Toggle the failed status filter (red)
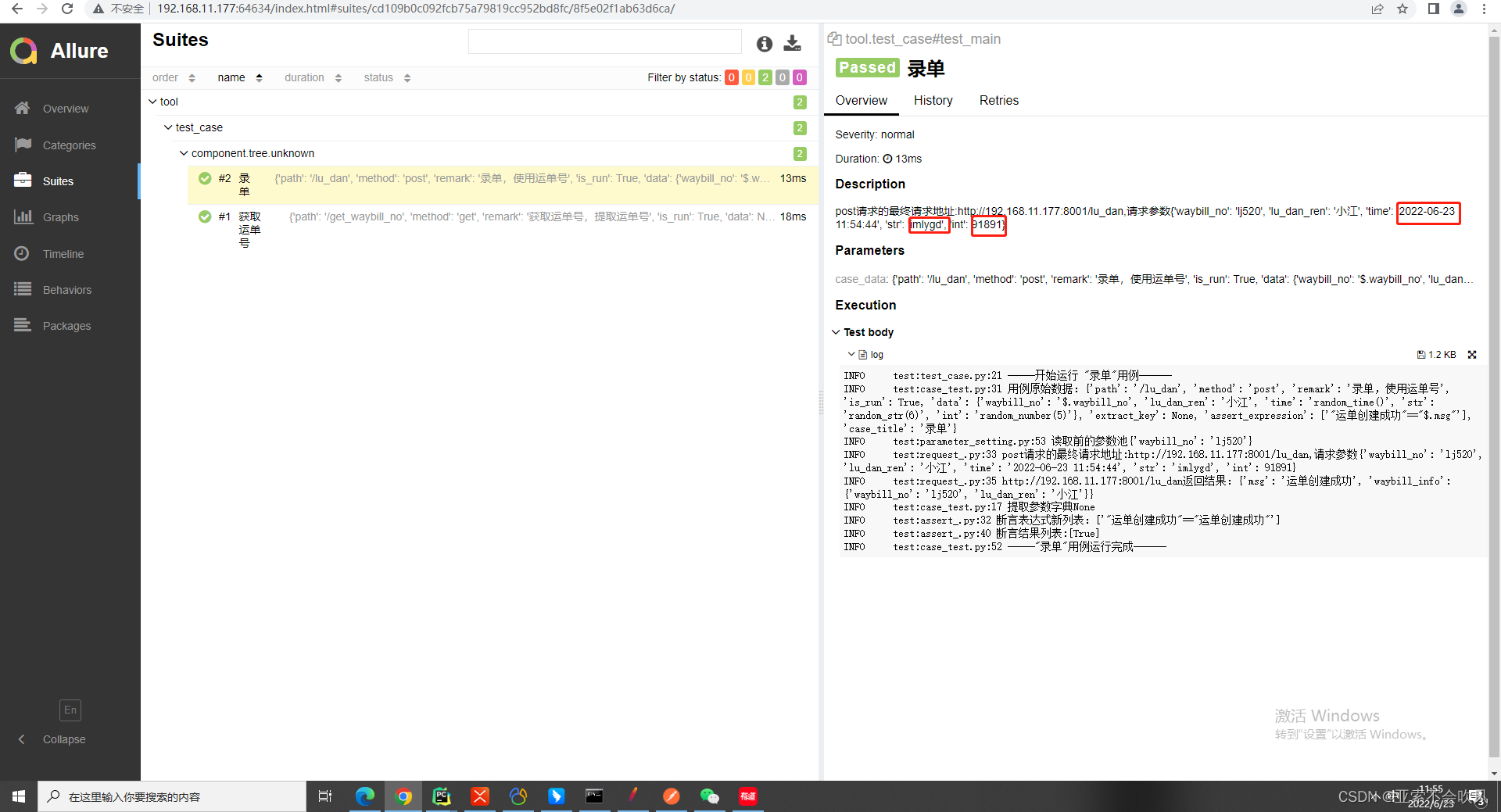Screen dimensions: 1501x812 732,77
